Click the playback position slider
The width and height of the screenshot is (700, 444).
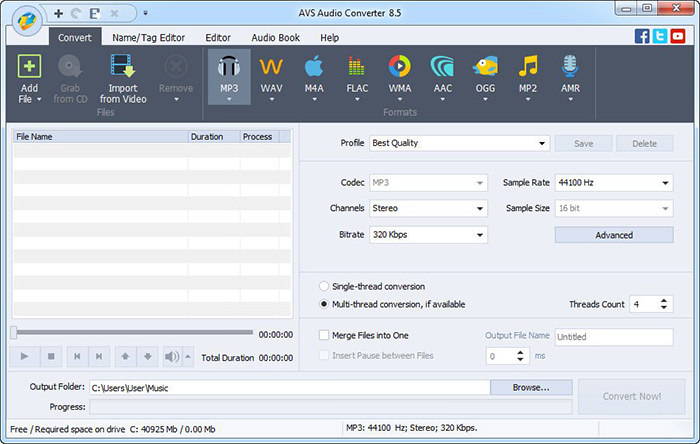tap(130, 333)
